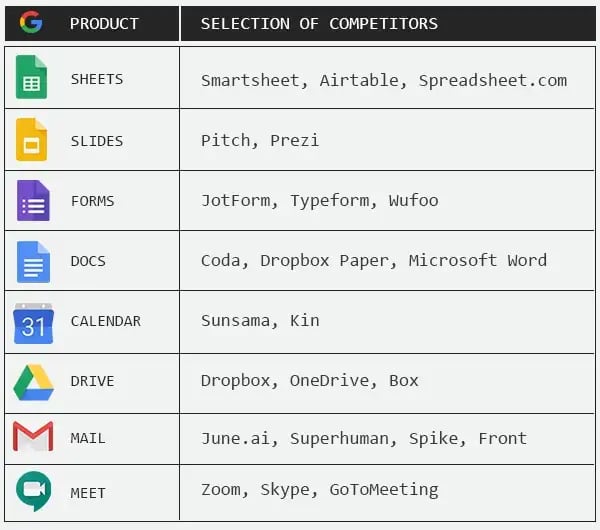The height and width of the screenshot is (530, 600).
Task: Click the SELECTION OF COMPETITORS header
Action: 320,24
